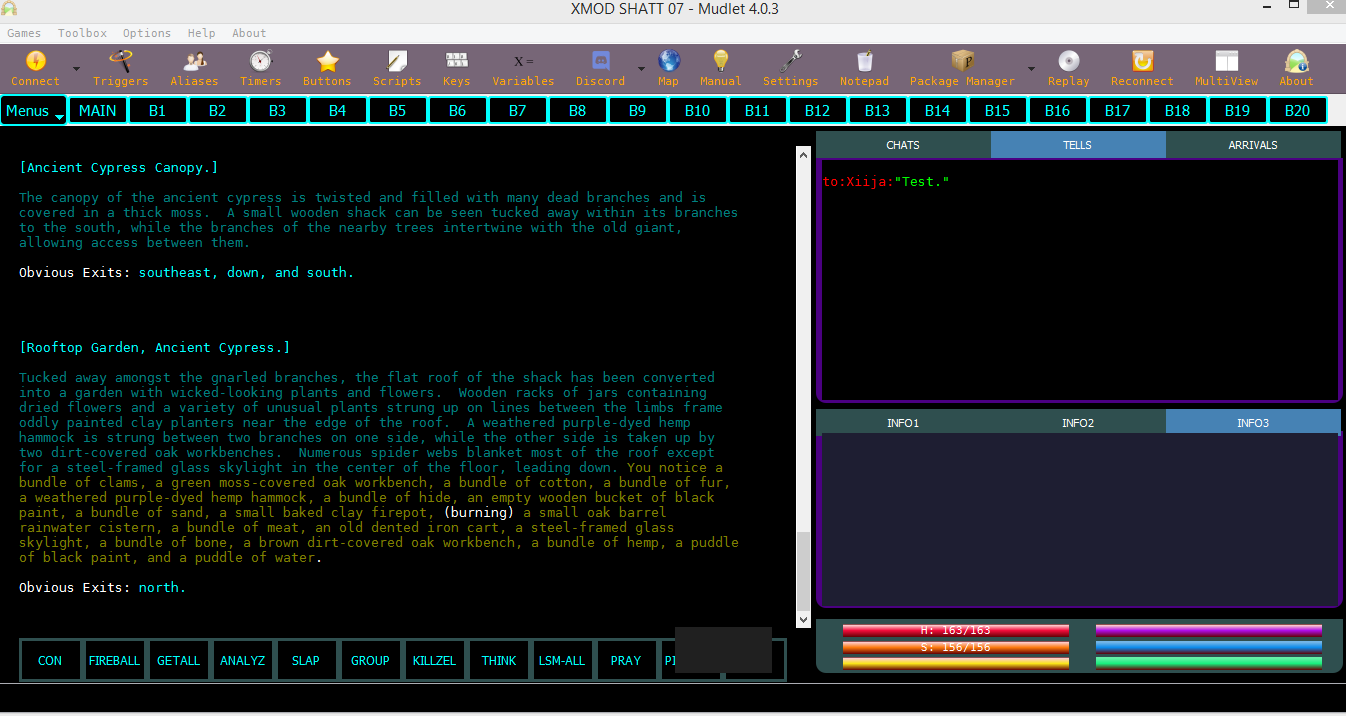
Task: Open the Manual lightbulb icon
Action: (x=720, y=69)
